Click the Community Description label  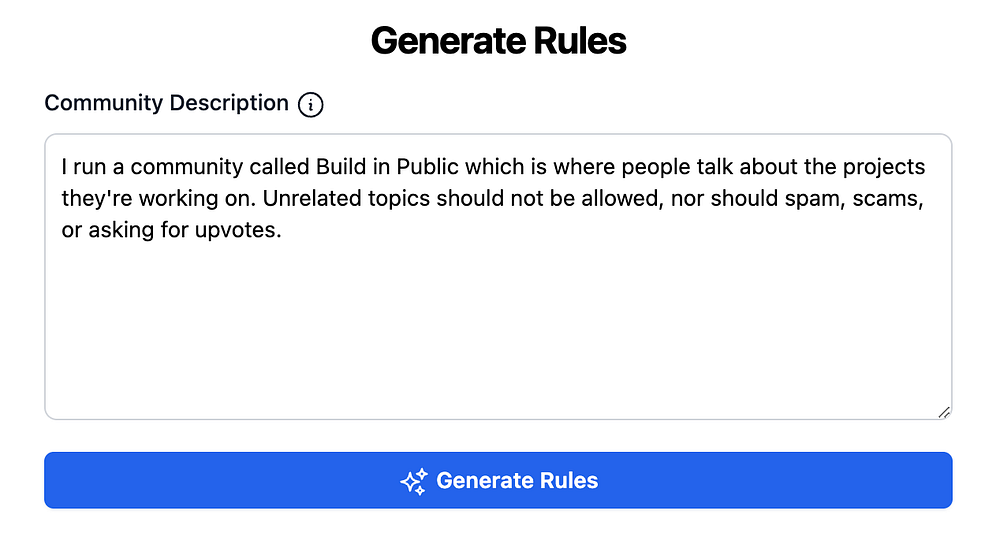click(x=166, y=103)
